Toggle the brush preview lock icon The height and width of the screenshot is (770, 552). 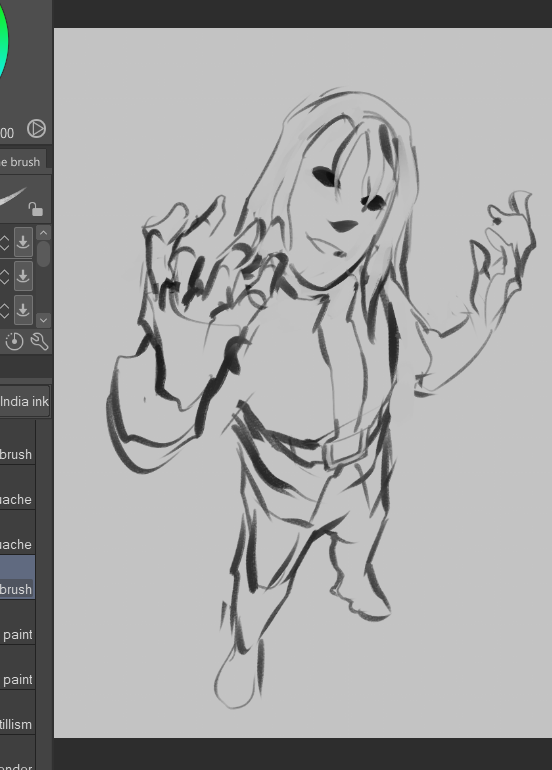(35, 209)
